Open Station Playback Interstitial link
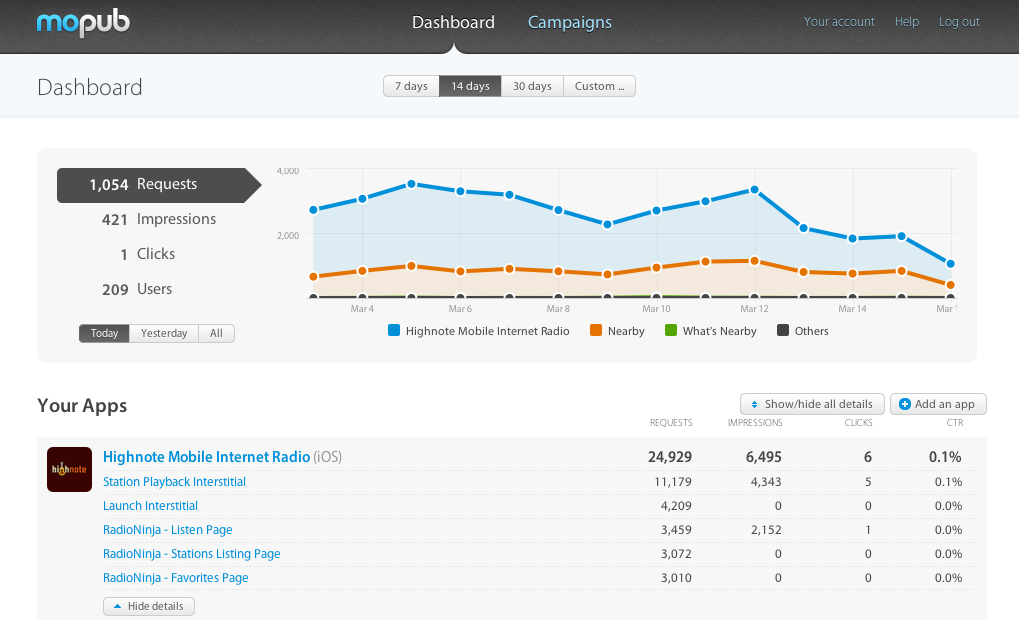 pos(174,482)
